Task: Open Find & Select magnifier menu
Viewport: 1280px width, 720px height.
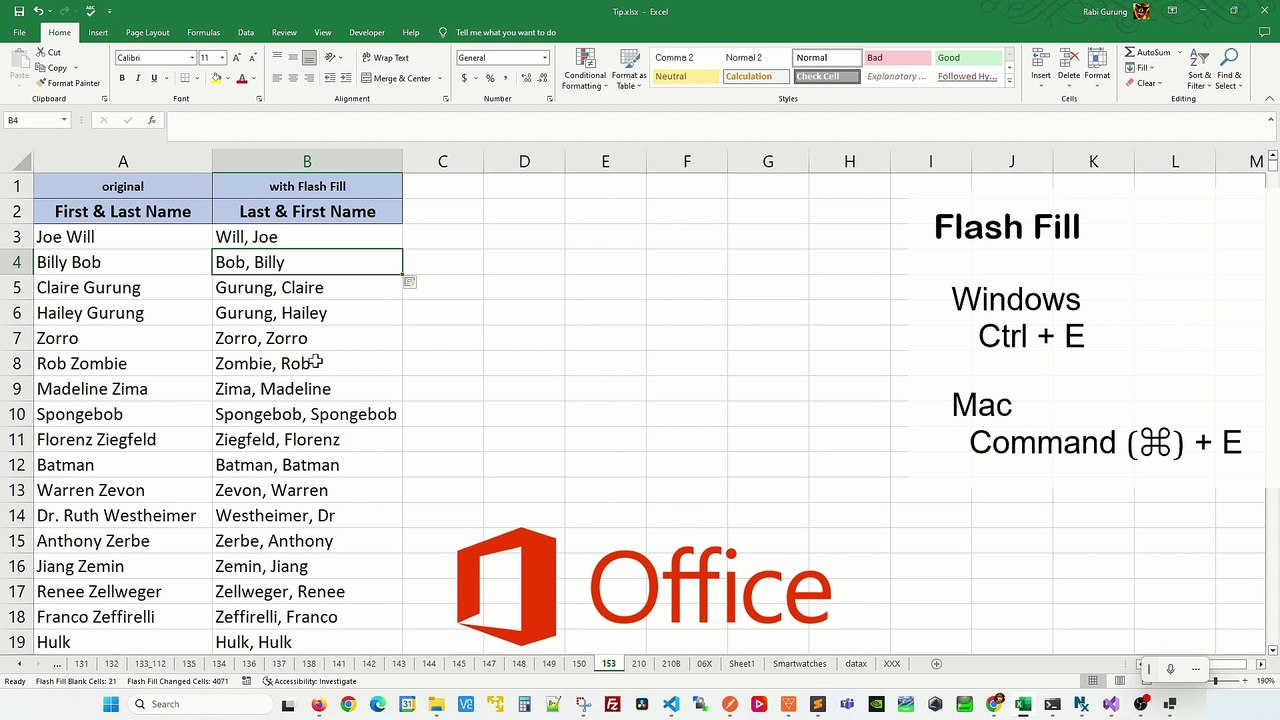Action: pyautogui.click(x=1229, y=69)
